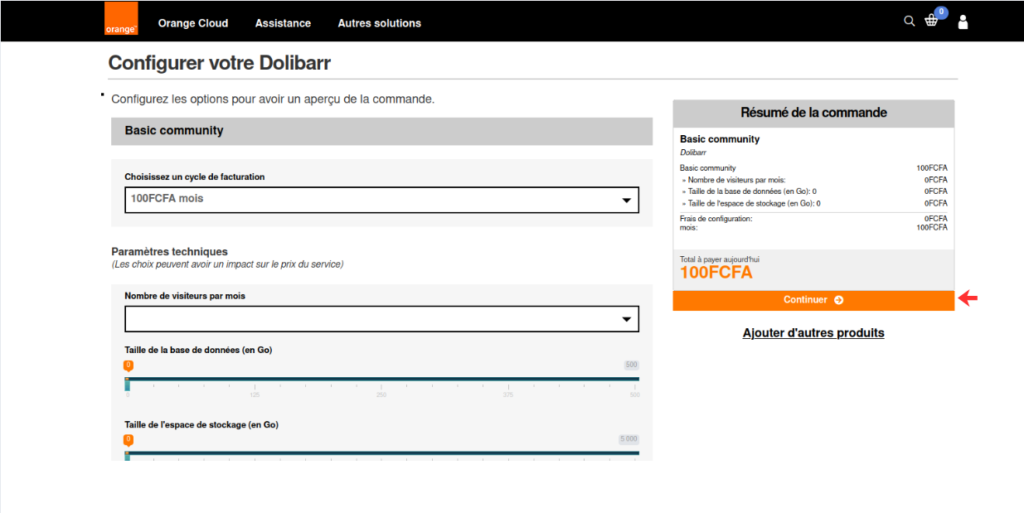Screen dimensions: 1024x513
Task: Open search with the magnifier icon
Action: pos(909,21)
